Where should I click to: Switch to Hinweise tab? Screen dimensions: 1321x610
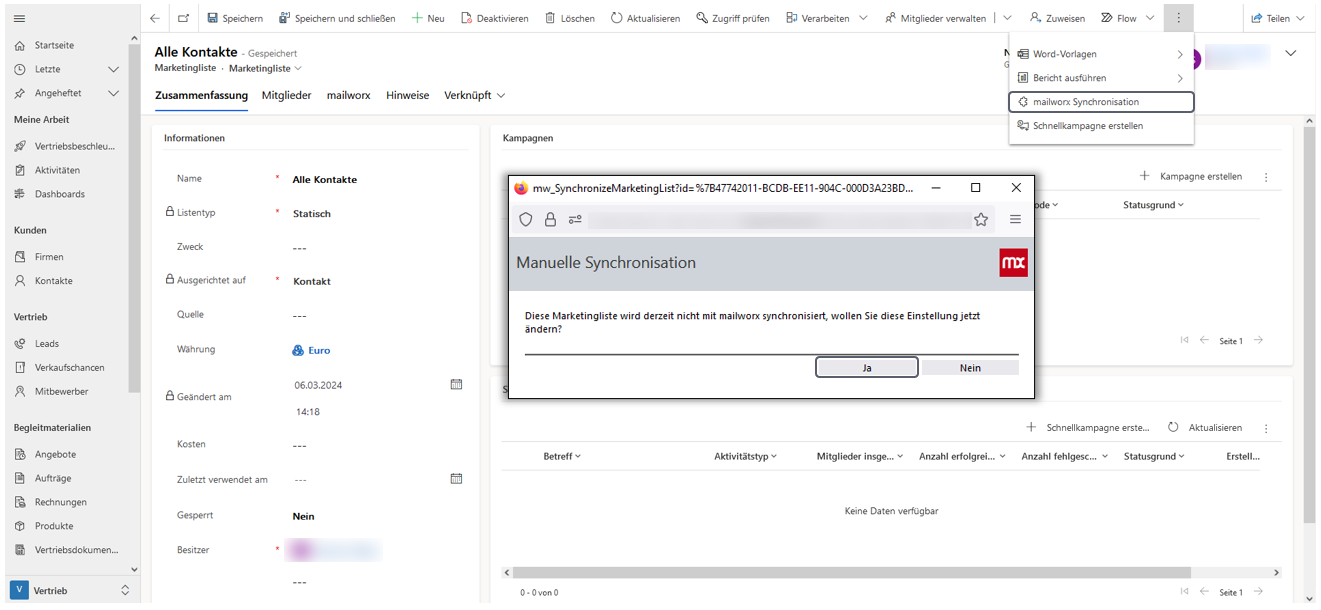pos(407,95)
